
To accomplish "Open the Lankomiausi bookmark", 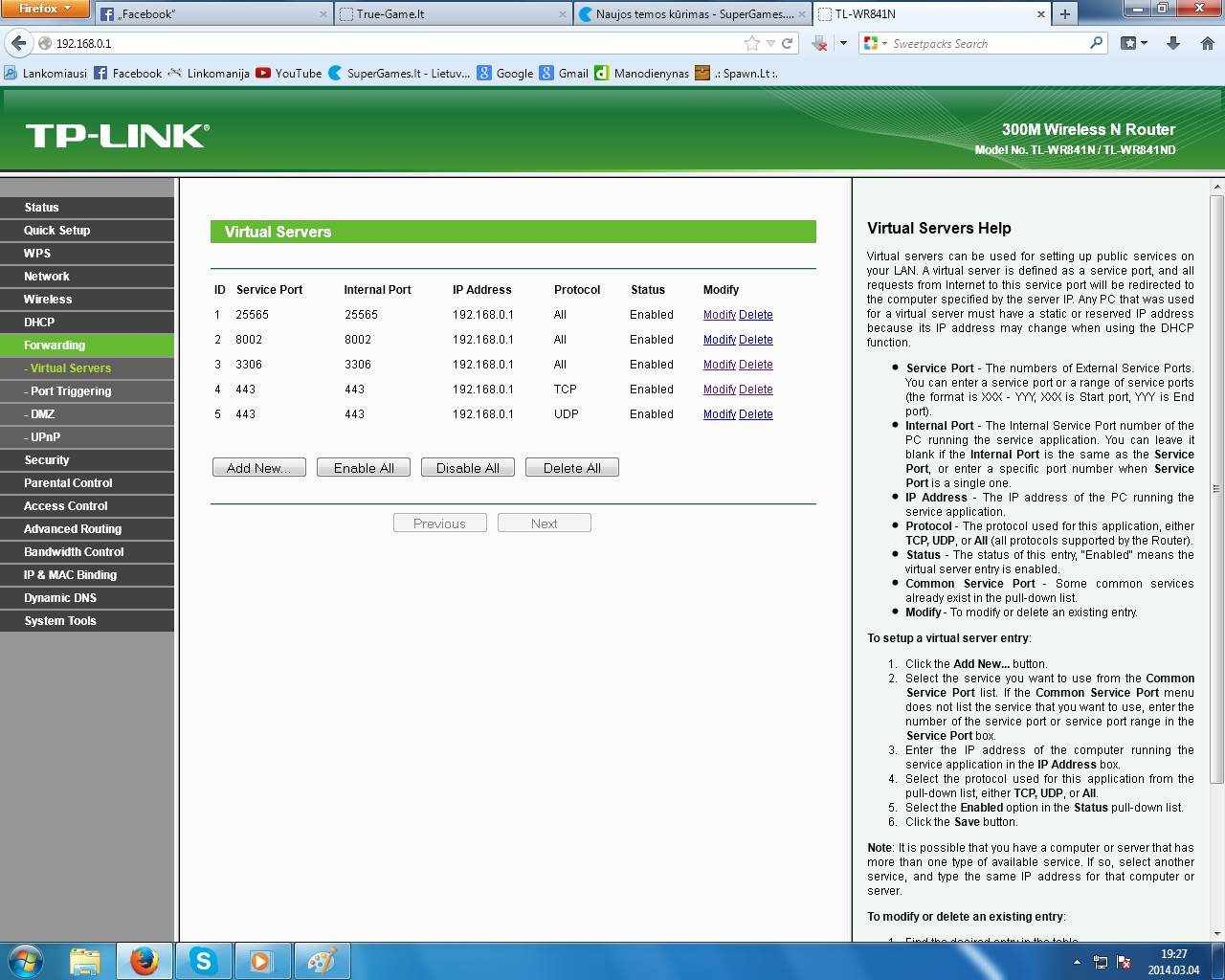I will click(45, 73).
